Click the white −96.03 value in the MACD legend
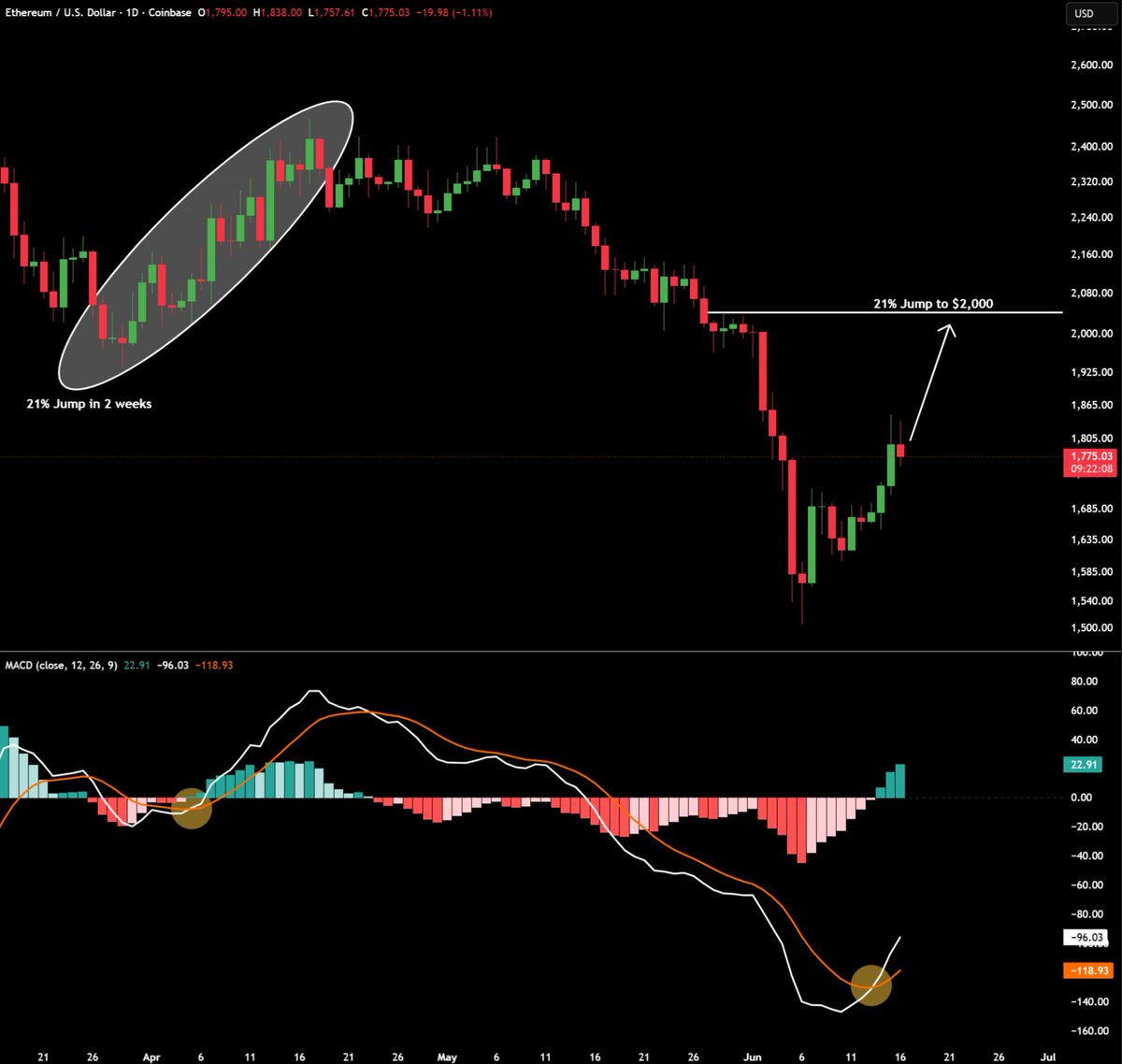Viewport: 1122px width, 1064px height. coord(171,665)
